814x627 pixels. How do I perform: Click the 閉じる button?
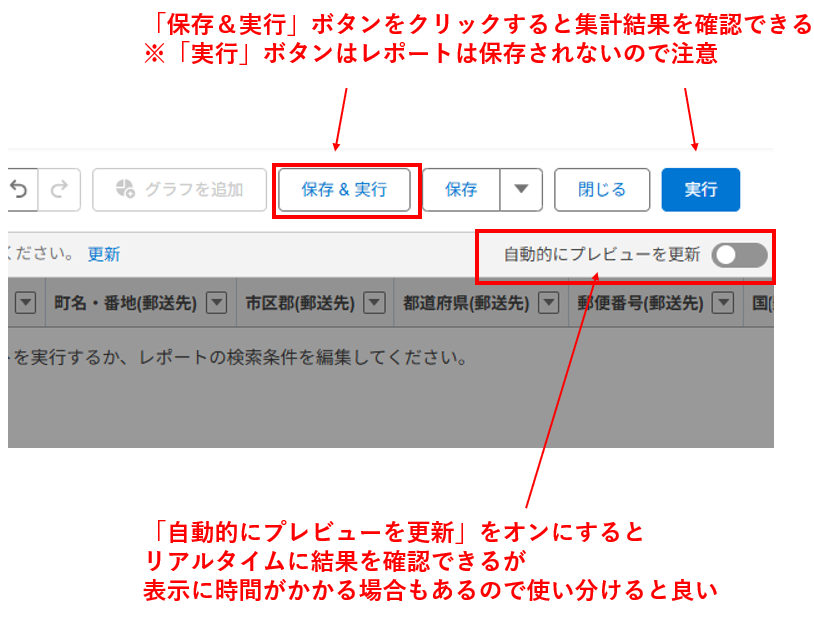(x=602, y=189)
